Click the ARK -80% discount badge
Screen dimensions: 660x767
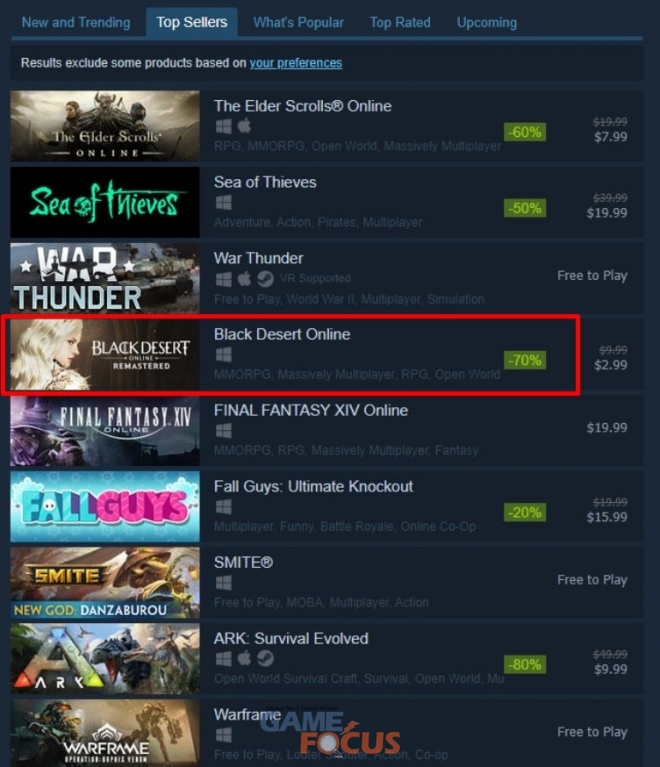tap(525, 665)
